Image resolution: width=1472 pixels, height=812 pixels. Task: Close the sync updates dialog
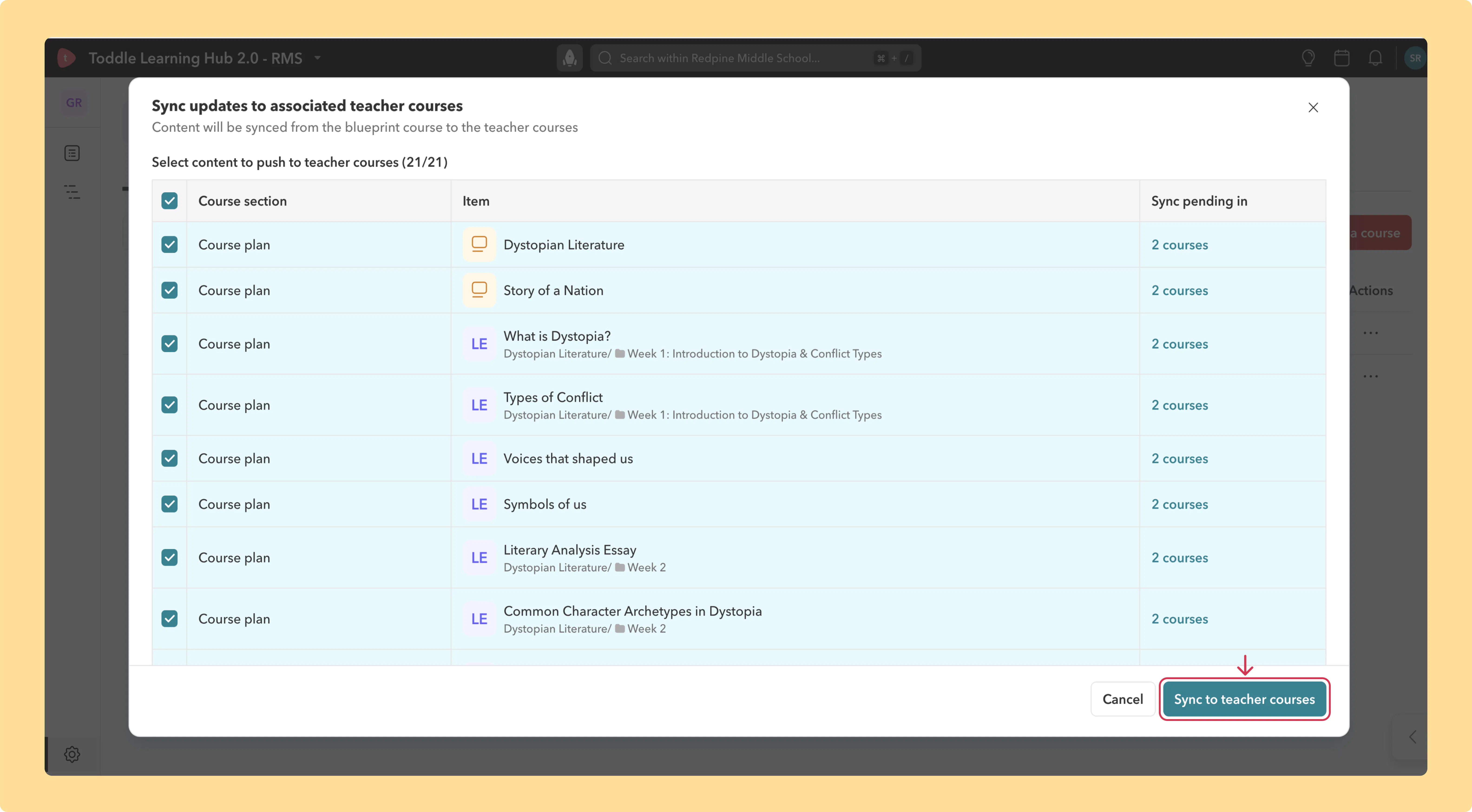click(1313, 108)
